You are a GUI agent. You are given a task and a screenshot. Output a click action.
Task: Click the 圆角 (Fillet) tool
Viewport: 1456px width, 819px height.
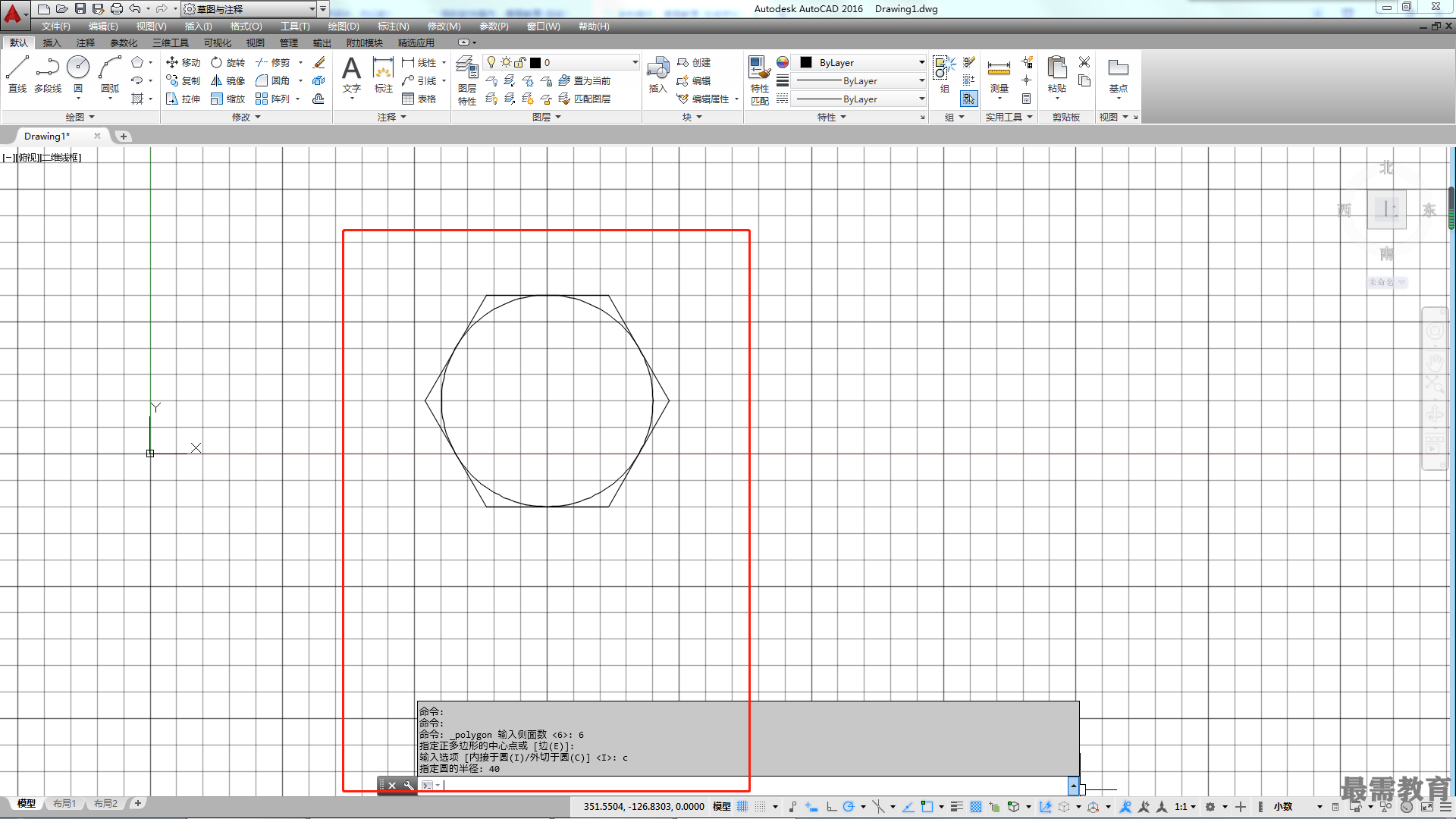(273, 80)
